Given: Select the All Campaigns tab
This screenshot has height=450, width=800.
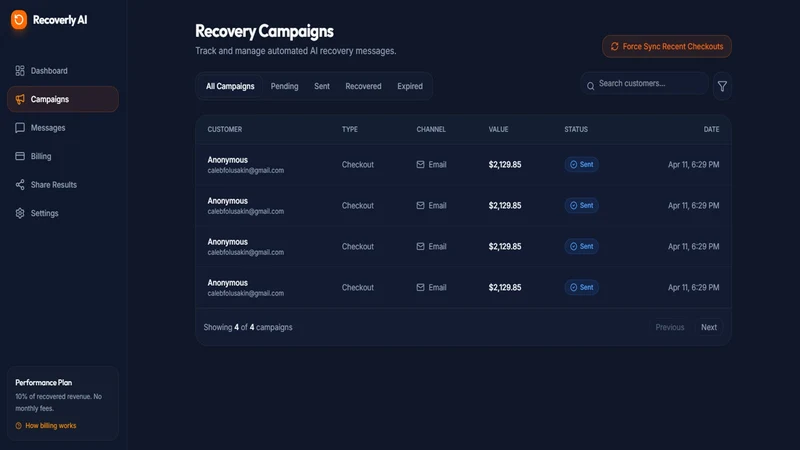Looking at the screenshot, I should point(230,86).
